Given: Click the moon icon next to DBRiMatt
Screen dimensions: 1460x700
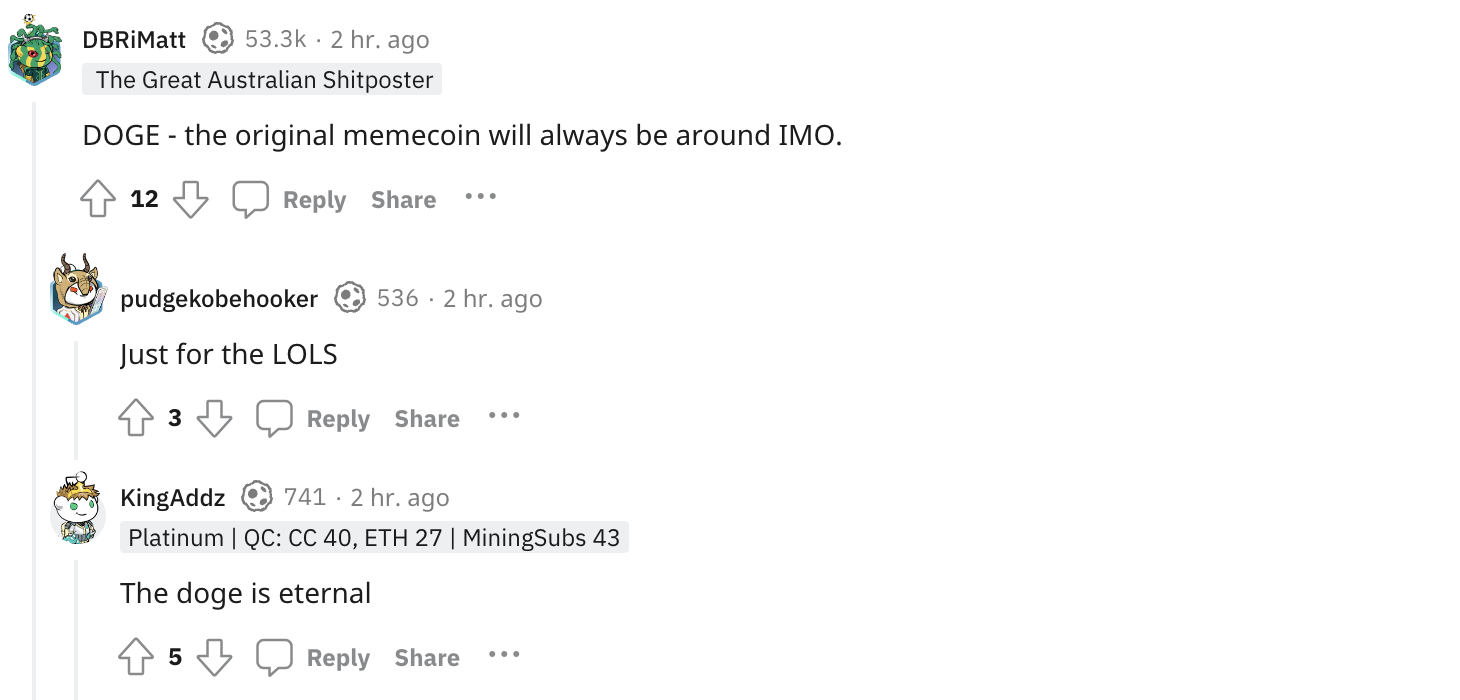Looking at the screenshot, I should coord(217,39).
